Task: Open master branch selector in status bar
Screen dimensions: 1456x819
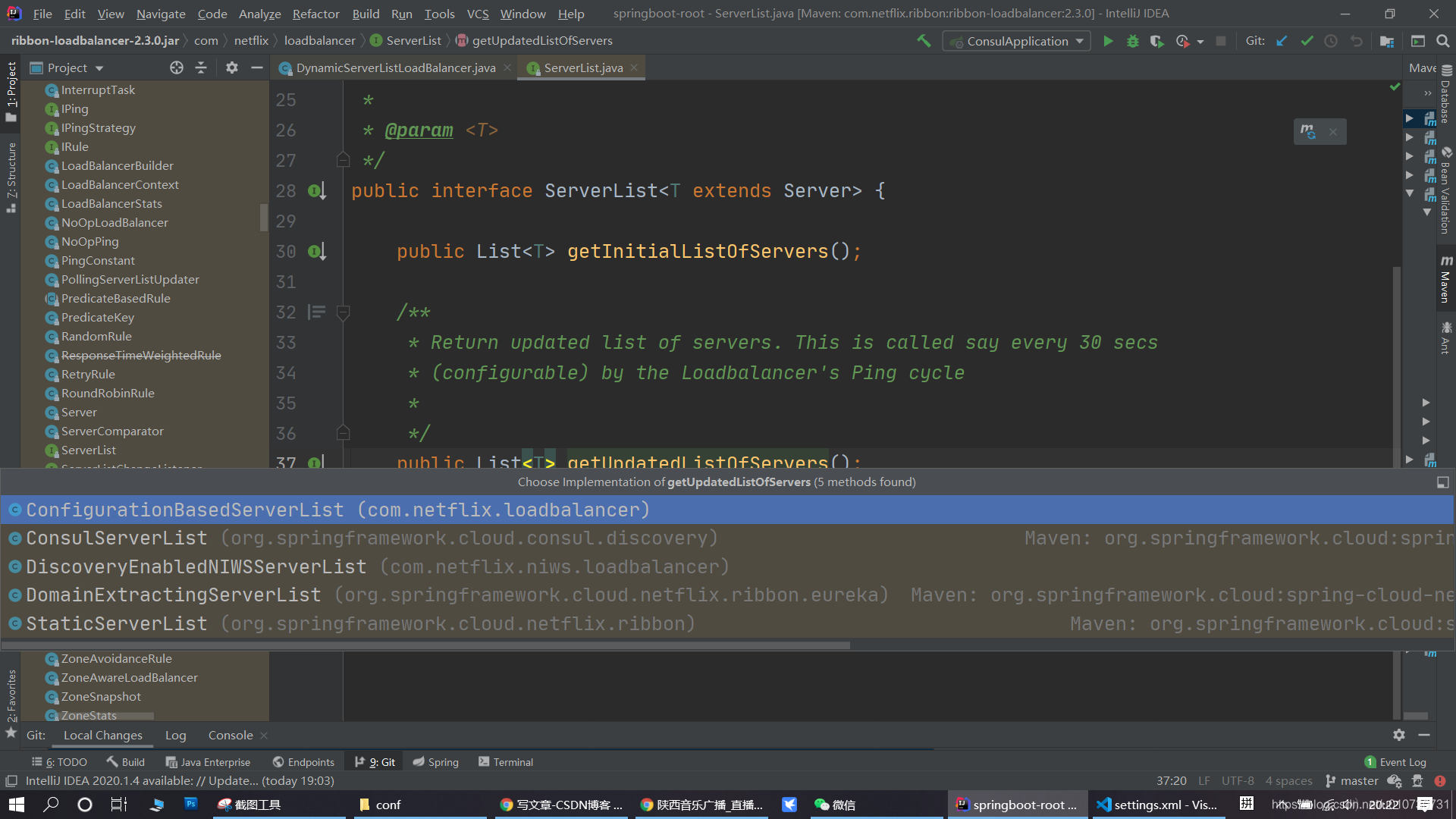Action: [x=1351, y=781]
